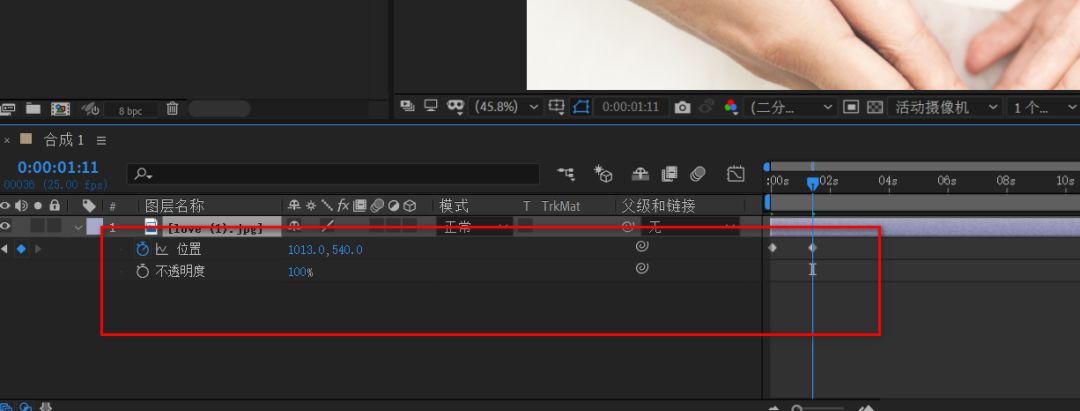The width and height of the screenshot is (1080, 411).
Task: Open Show Channel RGB color icon
Action: point(731,107)
